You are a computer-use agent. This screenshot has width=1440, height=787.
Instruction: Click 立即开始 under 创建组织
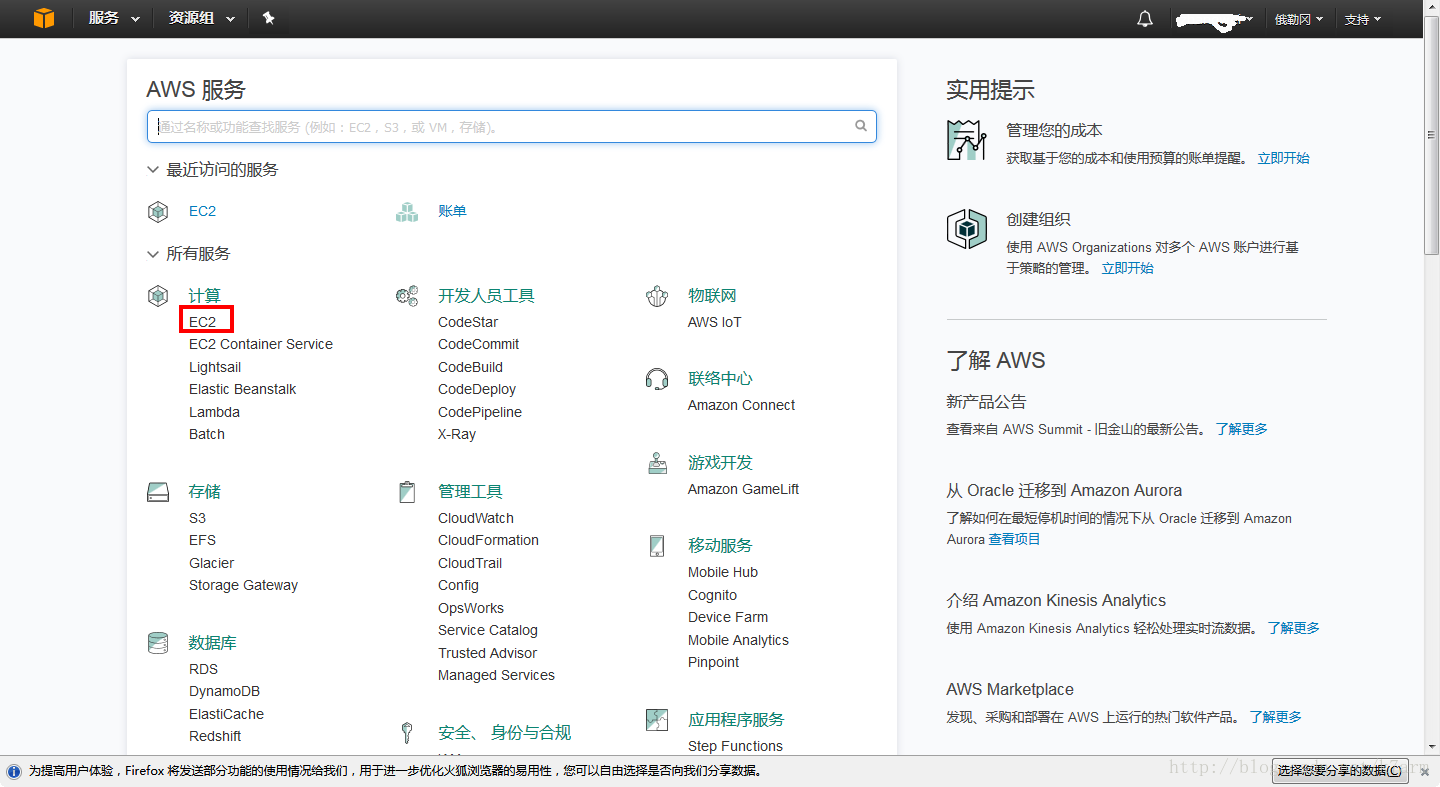[x=1127, y=268]
